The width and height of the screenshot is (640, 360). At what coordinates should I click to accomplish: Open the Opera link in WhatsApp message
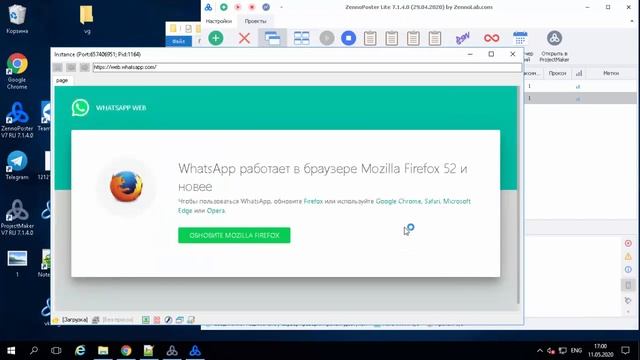(216, 211)
